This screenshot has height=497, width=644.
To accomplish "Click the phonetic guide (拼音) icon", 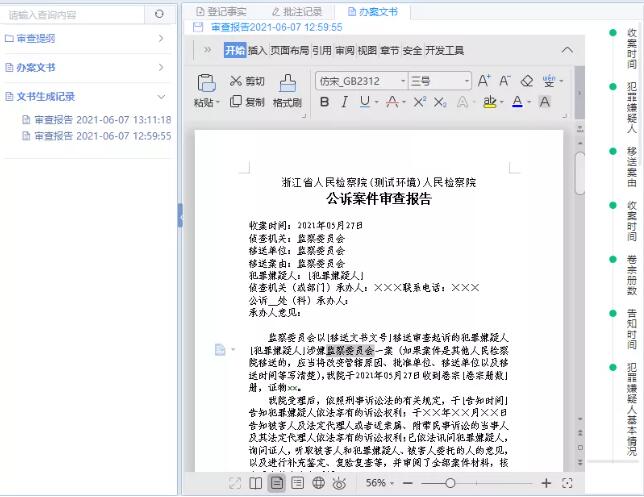I will (549, 81).
